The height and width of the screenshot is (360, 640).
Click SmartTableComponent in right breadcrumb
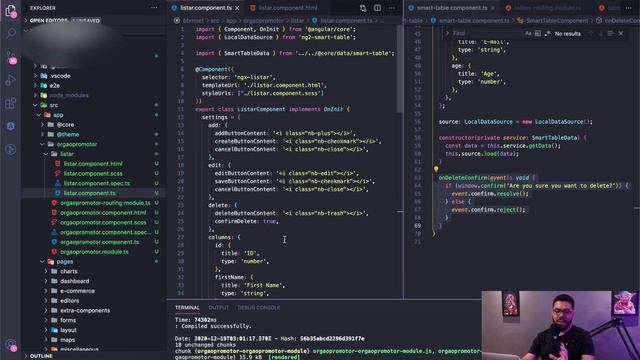557,21
